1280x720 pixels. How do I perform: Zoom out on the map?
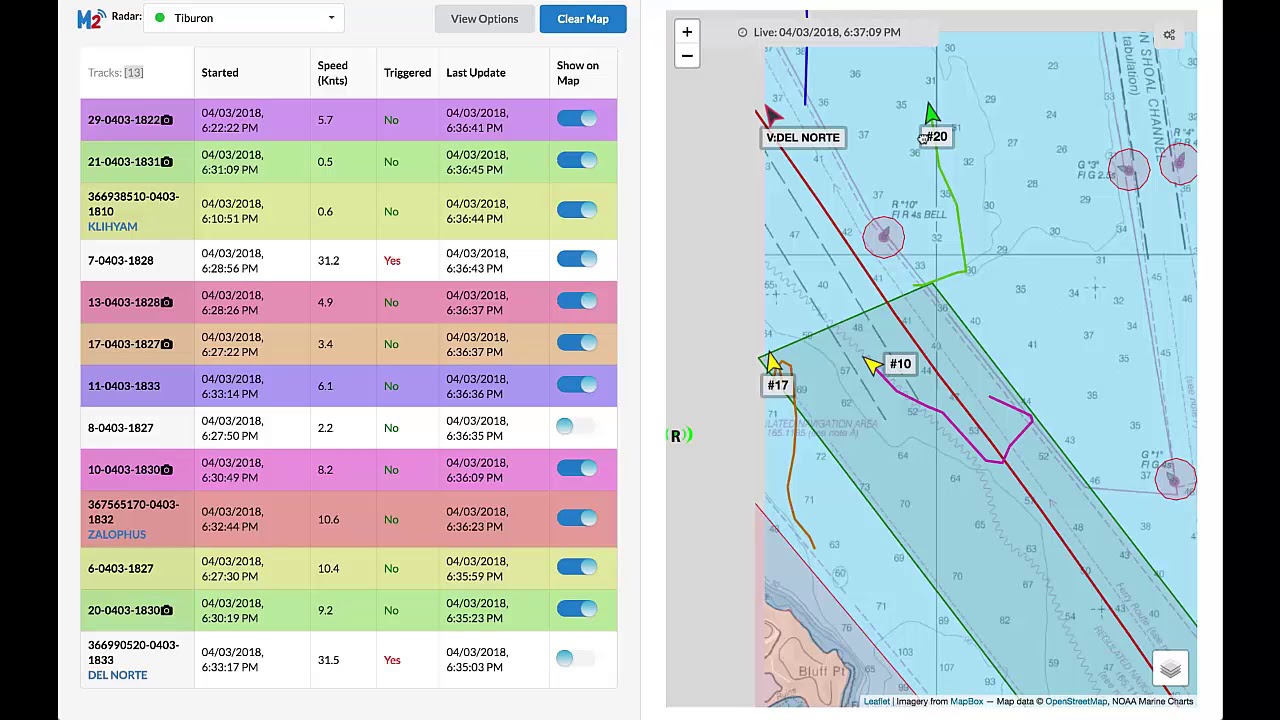point(687,56)
